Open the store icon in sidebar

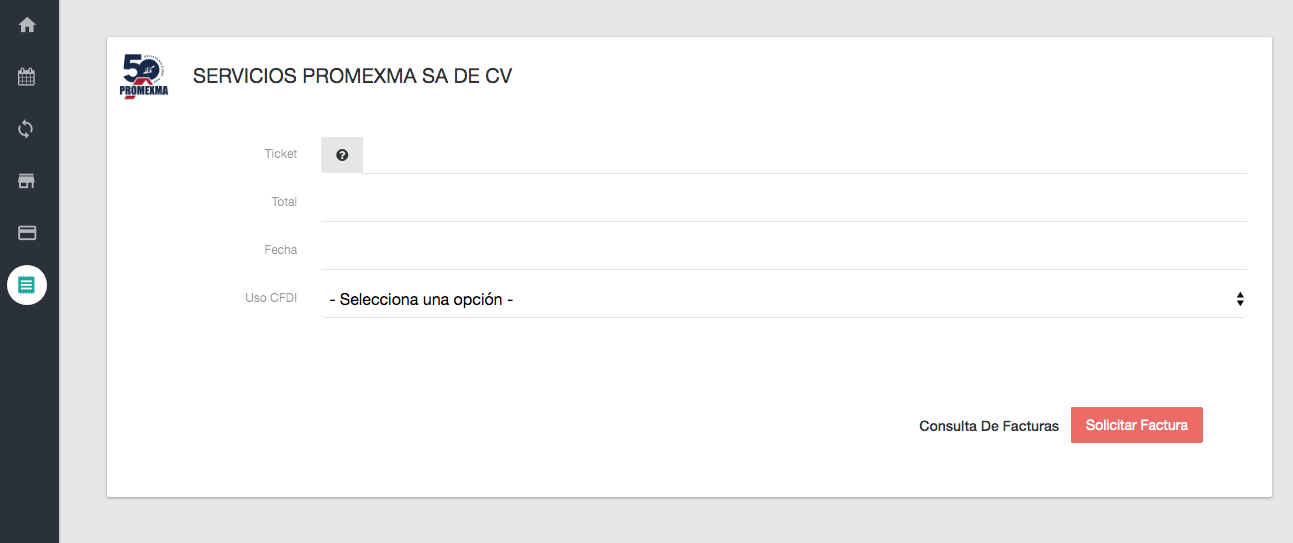pyautogui.click(x=27, y=181)
